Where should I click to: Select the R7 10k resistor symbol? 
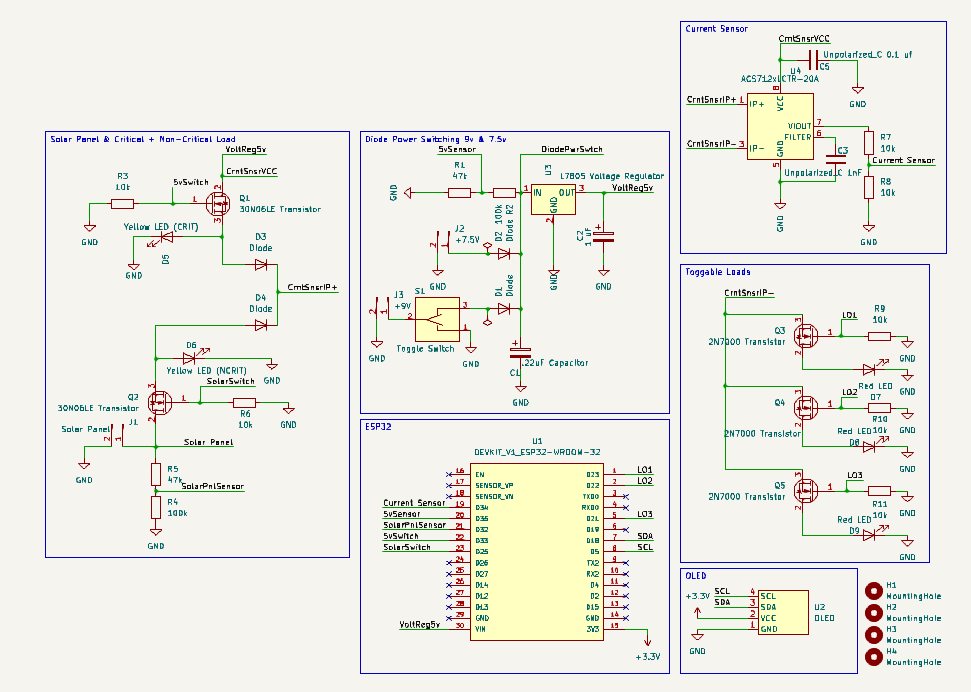click(869, 142)
